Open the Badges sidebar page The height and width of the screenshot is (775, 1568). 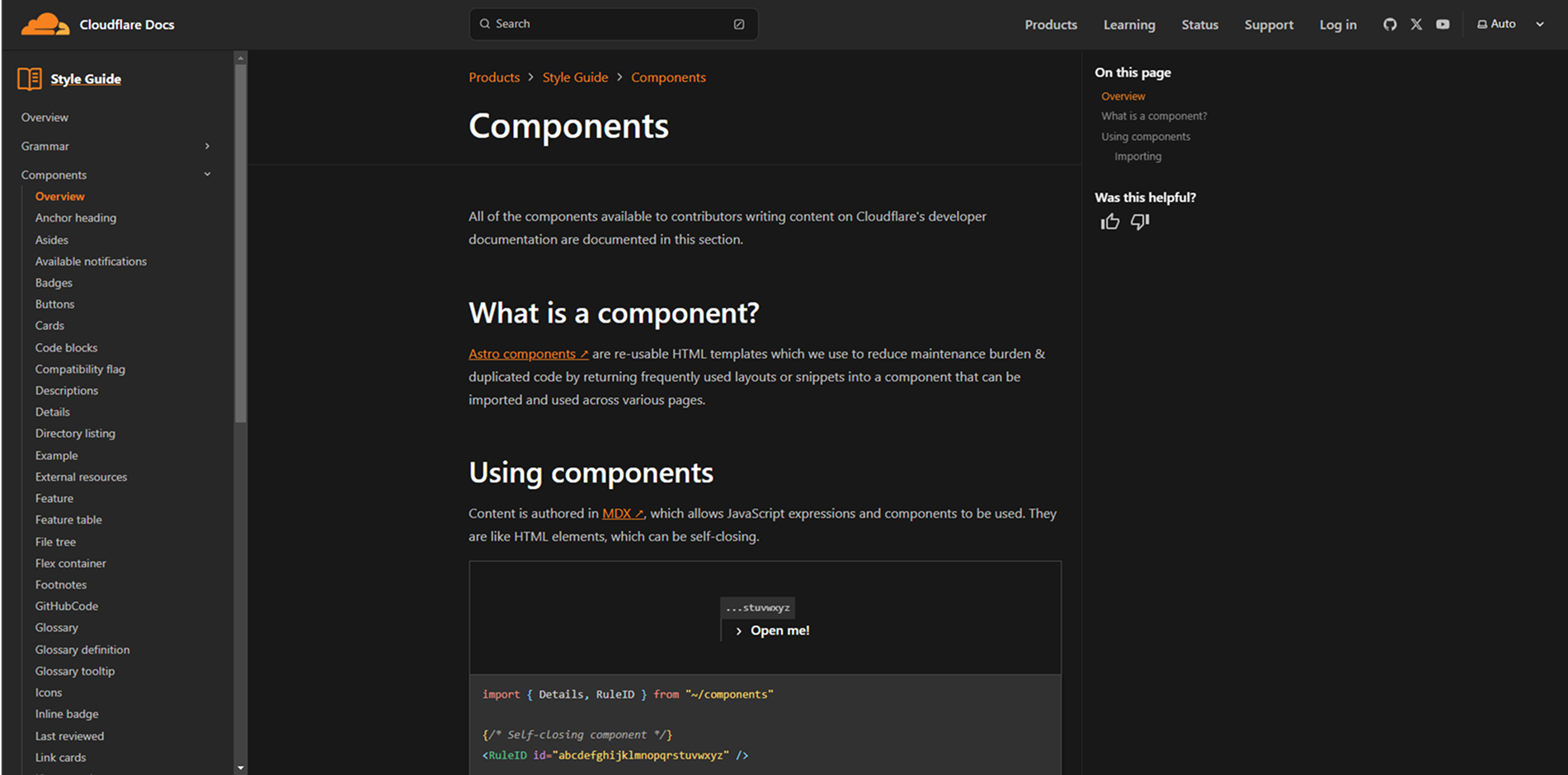pos(54,283)
